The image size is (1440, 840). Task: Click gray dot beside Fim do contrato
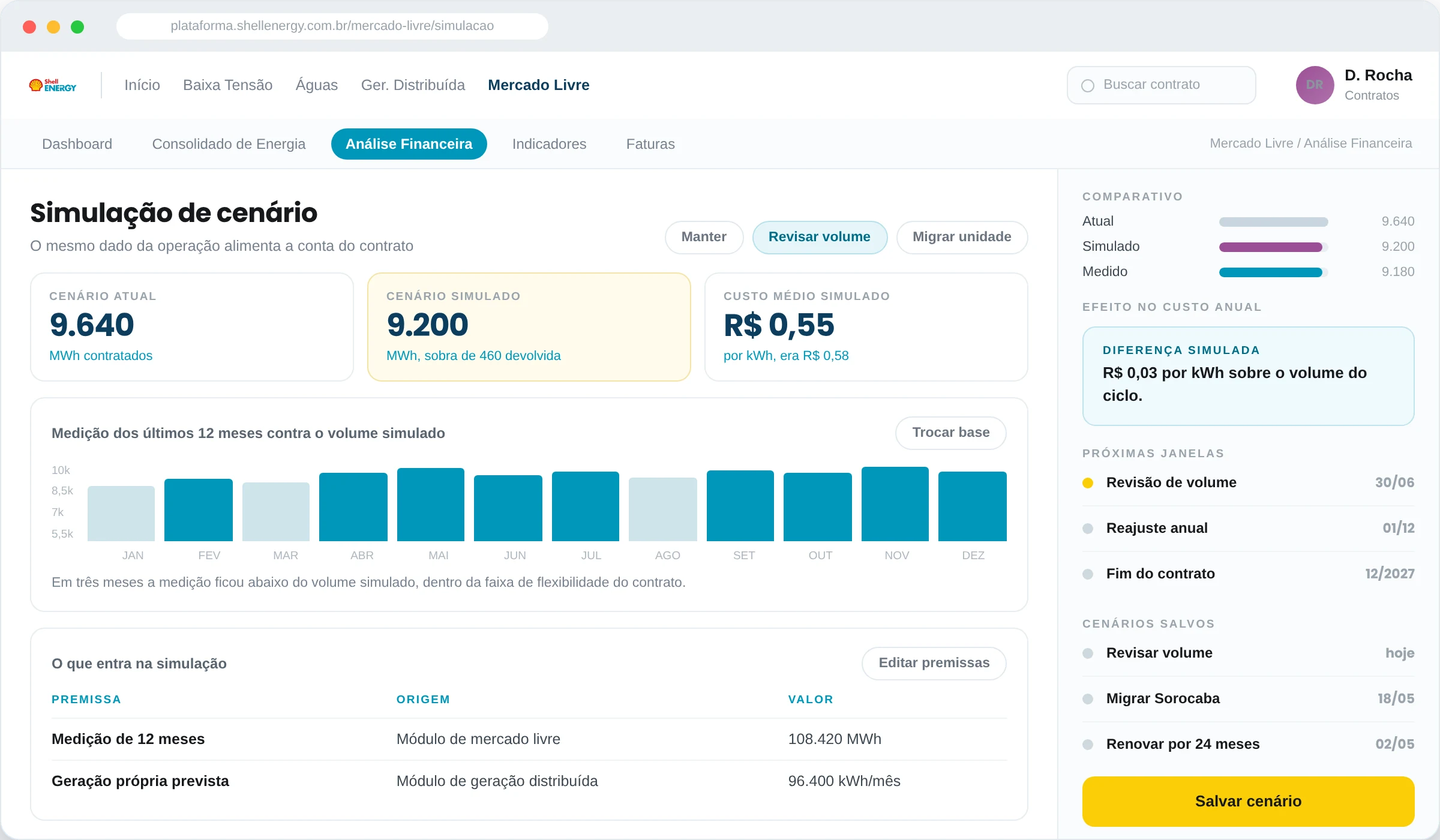pyautogui.click(x=1087, y=574)
